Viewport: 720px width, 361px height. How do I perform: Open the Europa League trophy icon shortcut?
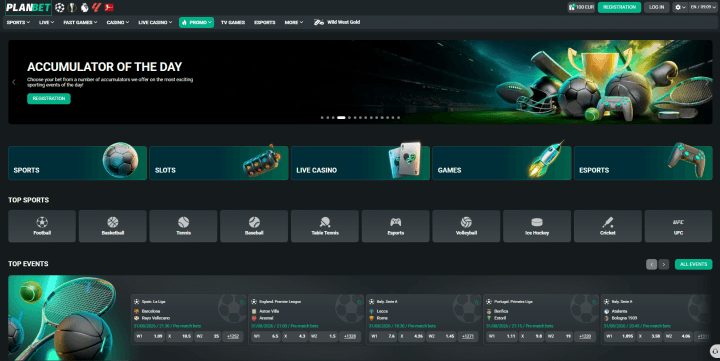[72, 7]
